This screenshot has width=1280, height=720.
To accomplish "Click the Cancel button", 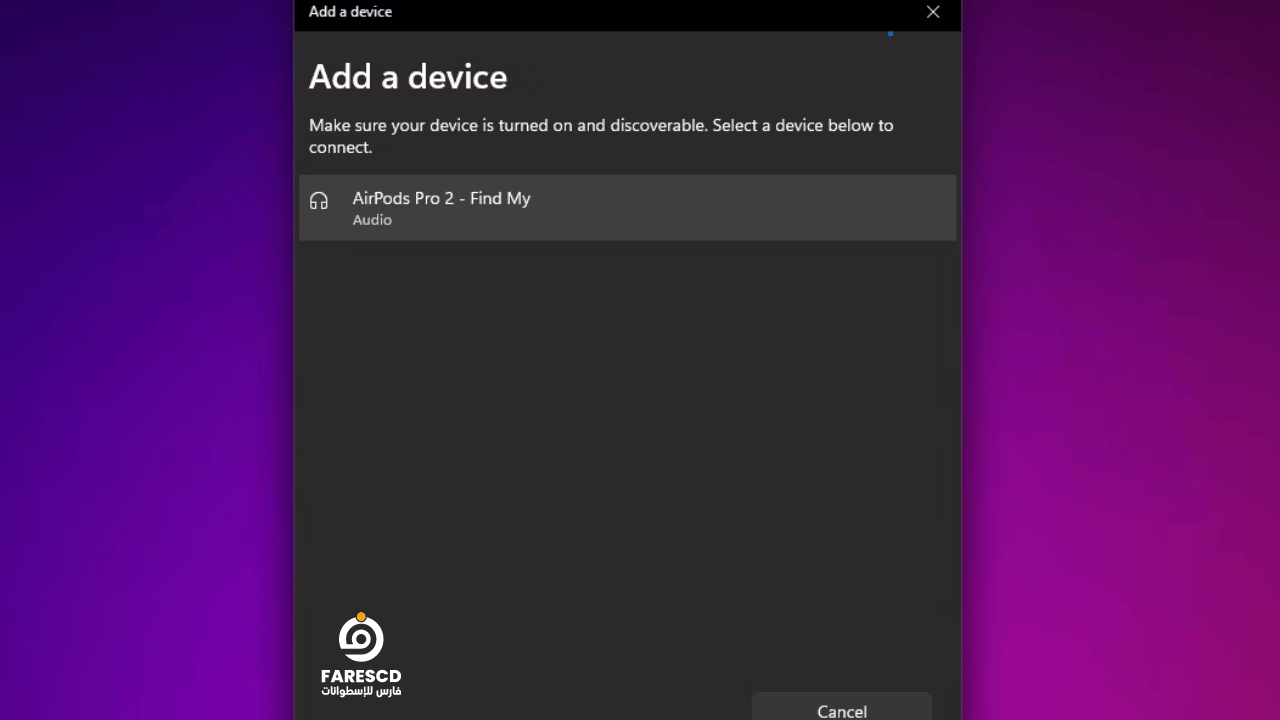I will pyautogui.click(x=842, y=706).
